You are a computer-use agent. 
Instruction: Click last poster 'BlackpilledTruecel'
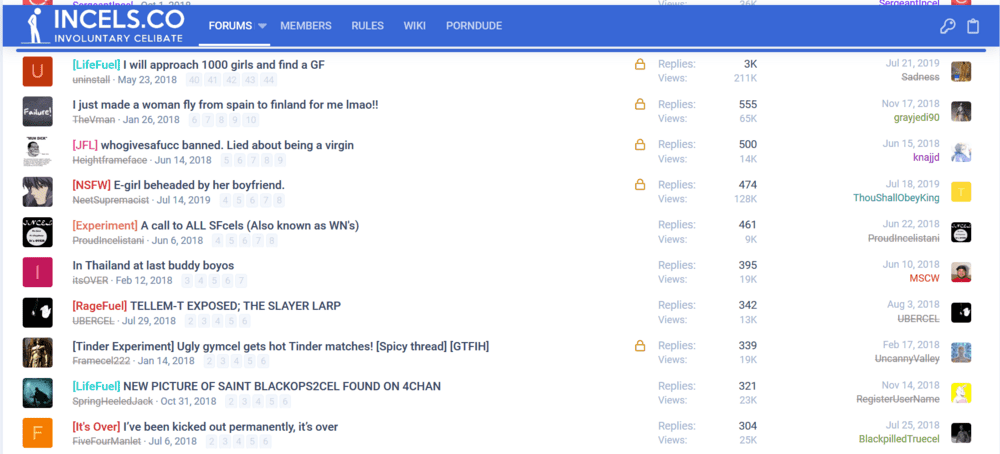coord(899,439)
